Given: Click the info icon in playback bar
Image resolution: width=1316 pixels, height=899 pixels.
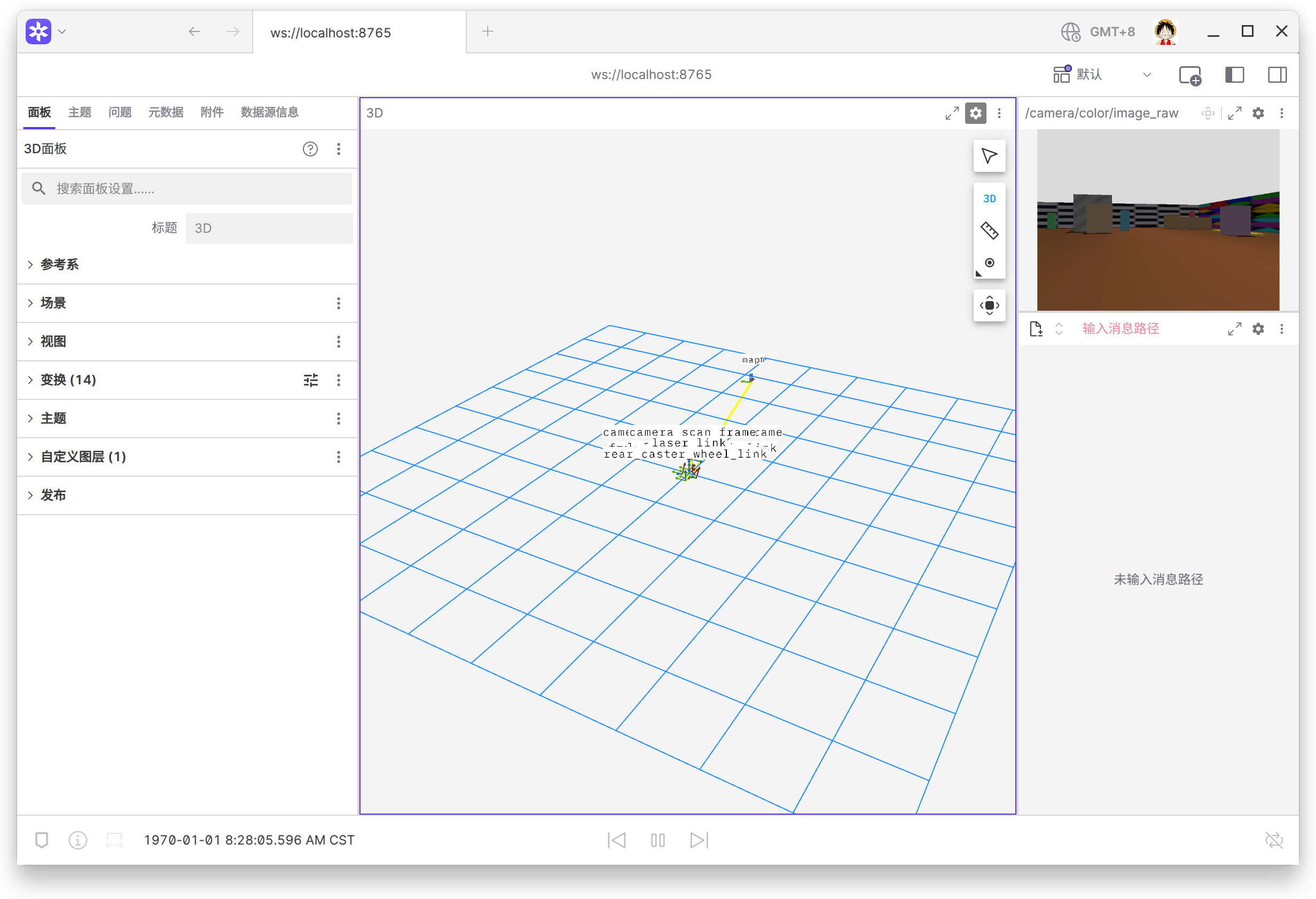Looking at the screenshot, I should coord(77,840).
